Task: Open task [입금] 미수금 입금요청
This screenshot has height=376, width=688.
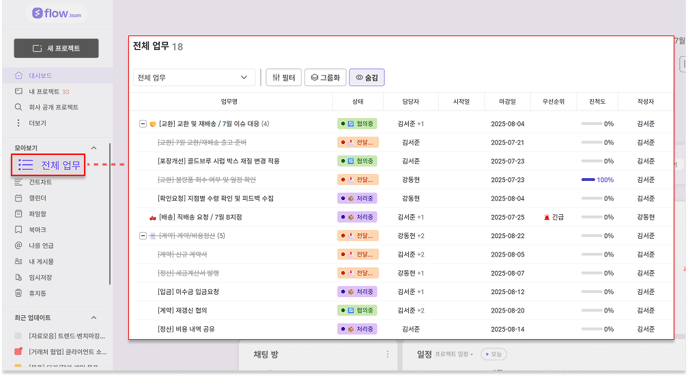Action: (x=188, y=292)
